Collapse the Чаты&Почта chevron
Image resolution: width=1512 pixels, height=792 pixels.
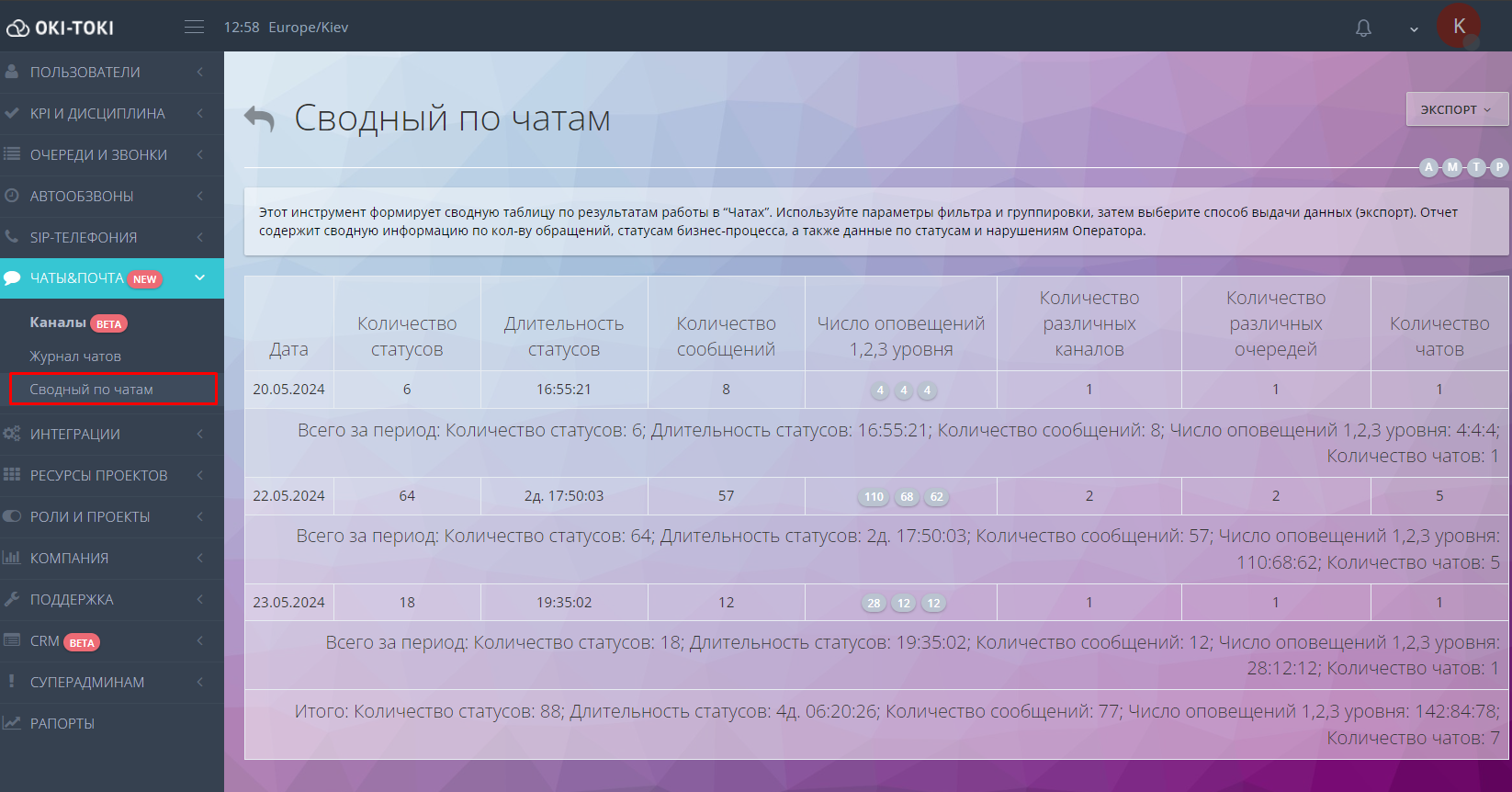(200, 277)
